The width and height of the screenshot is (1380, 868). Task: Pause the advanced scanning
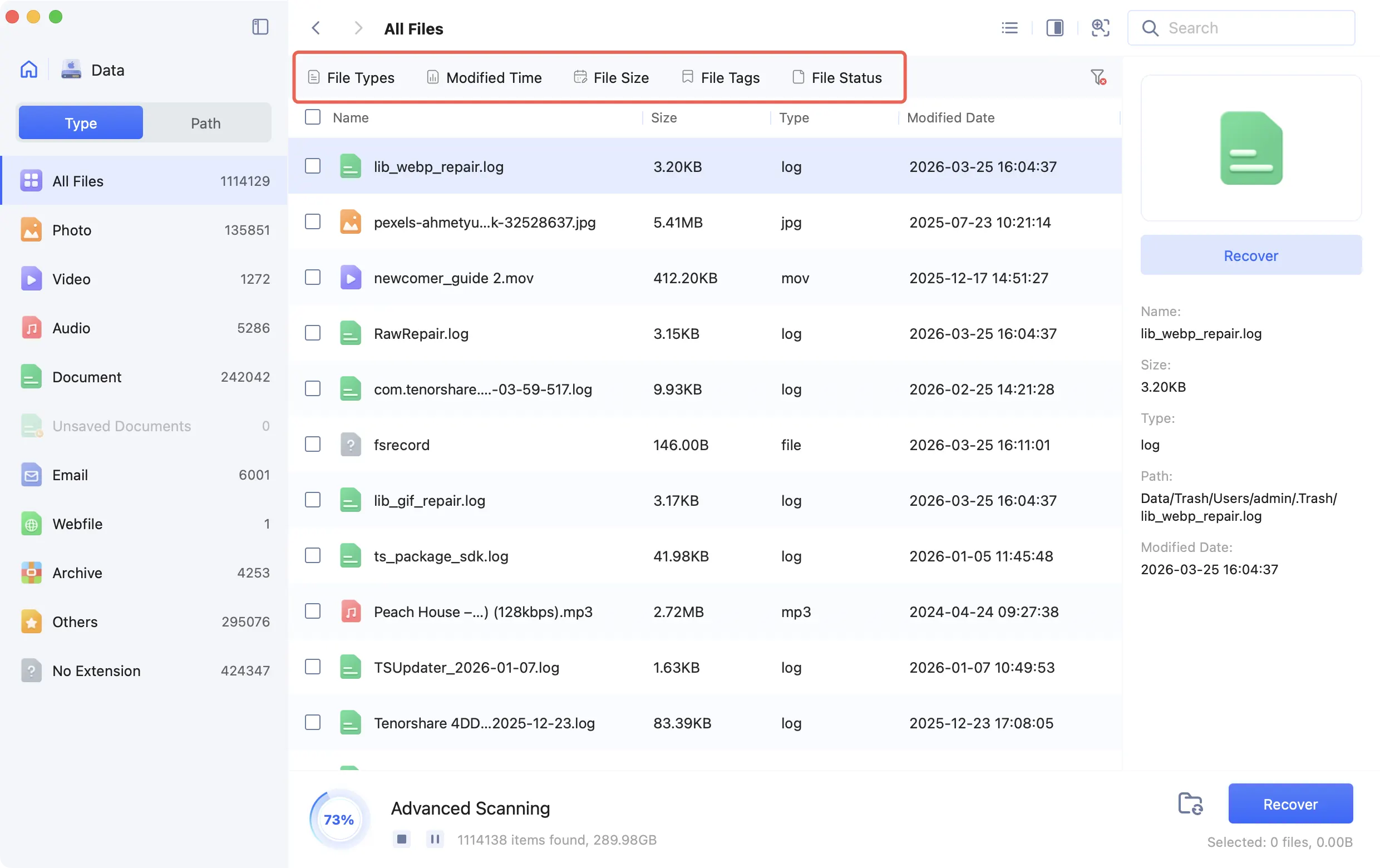(x=435, y=839)
